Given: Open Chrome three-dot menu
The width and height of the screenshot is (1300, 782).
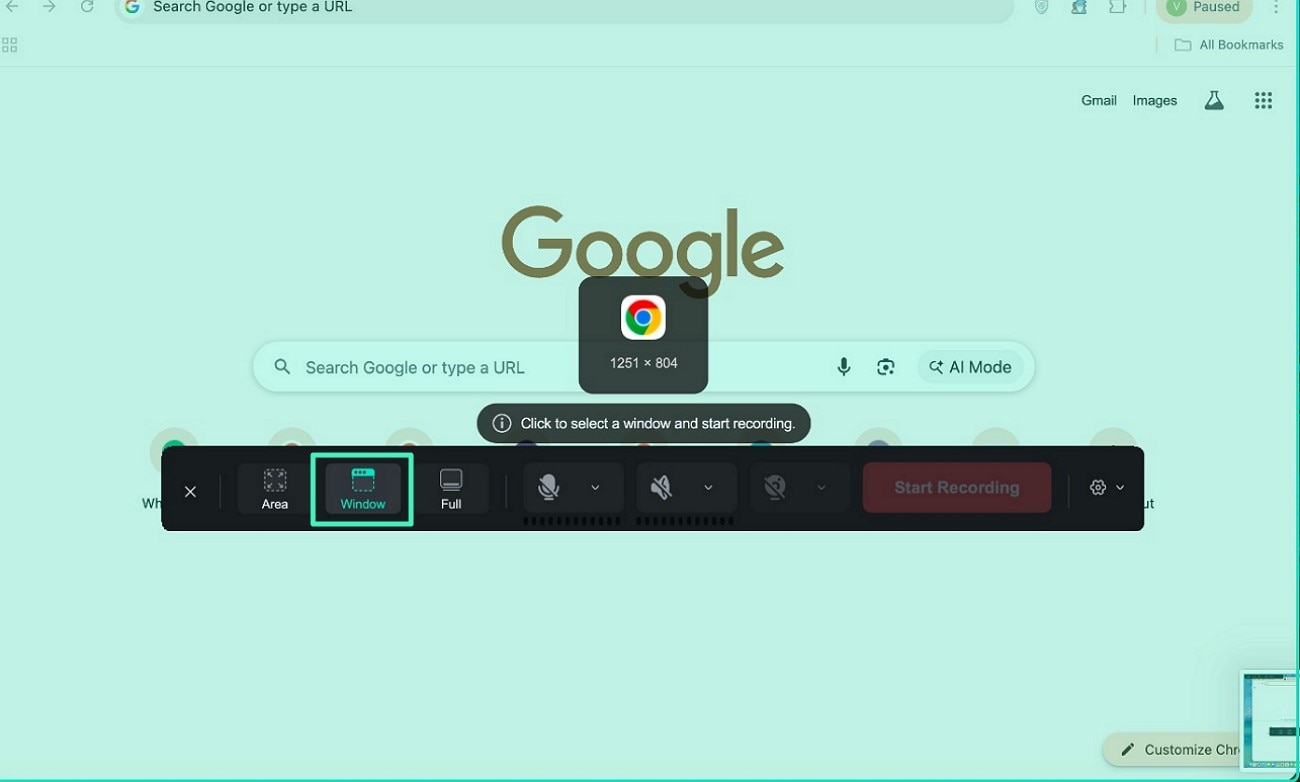Looking at the screenshot, I should (1276, 7).
